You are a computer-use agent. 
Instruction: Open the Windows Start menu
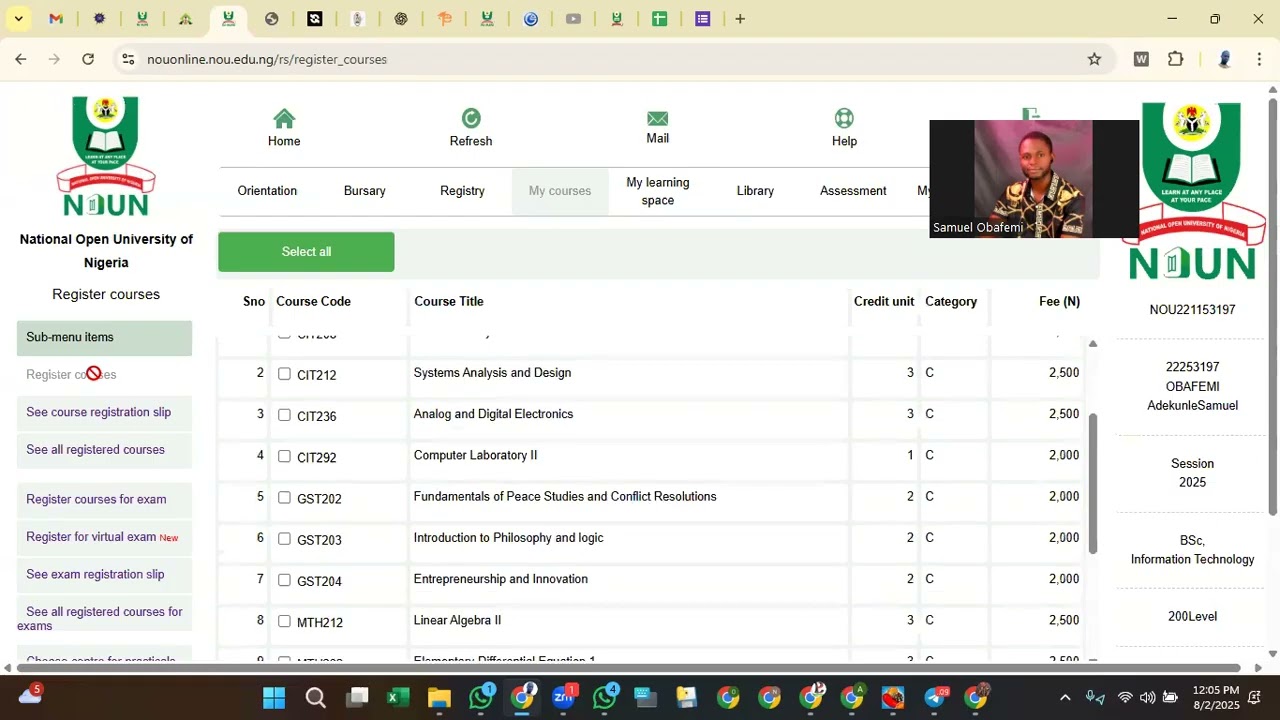coord(274,697)
